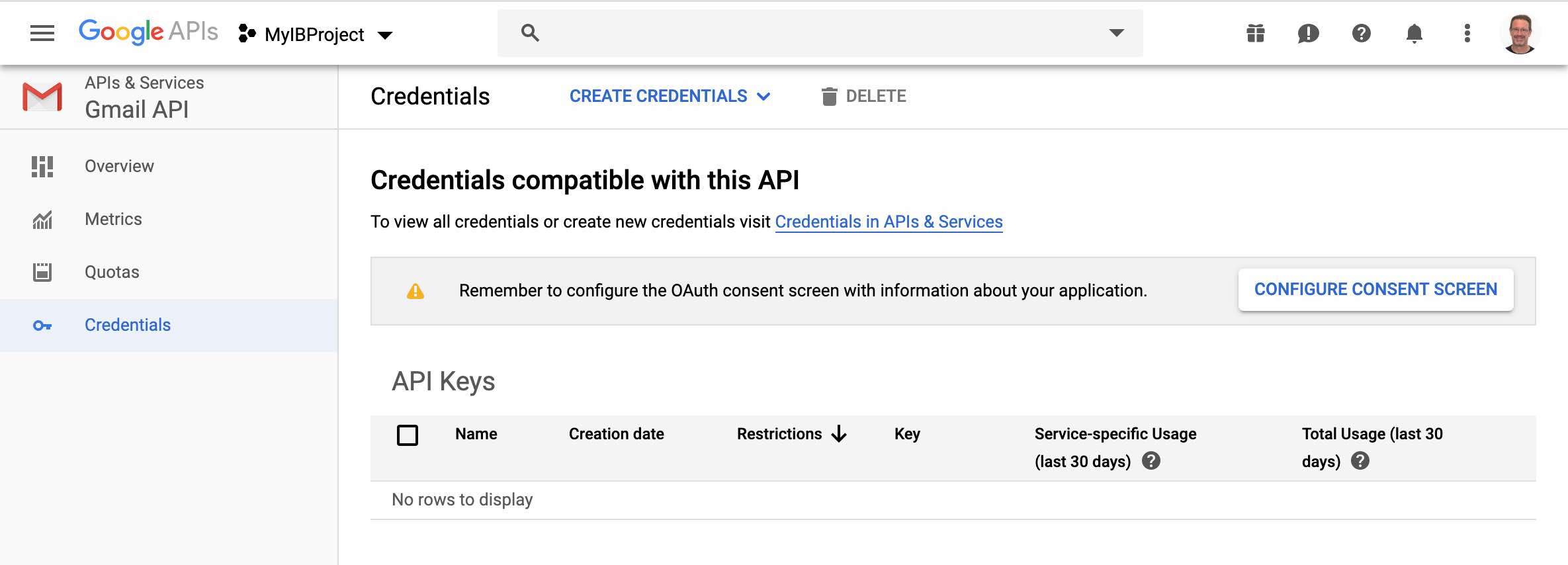Click the Key column header
Viewport: 1568px width, 565px height.
coord(907,434)
